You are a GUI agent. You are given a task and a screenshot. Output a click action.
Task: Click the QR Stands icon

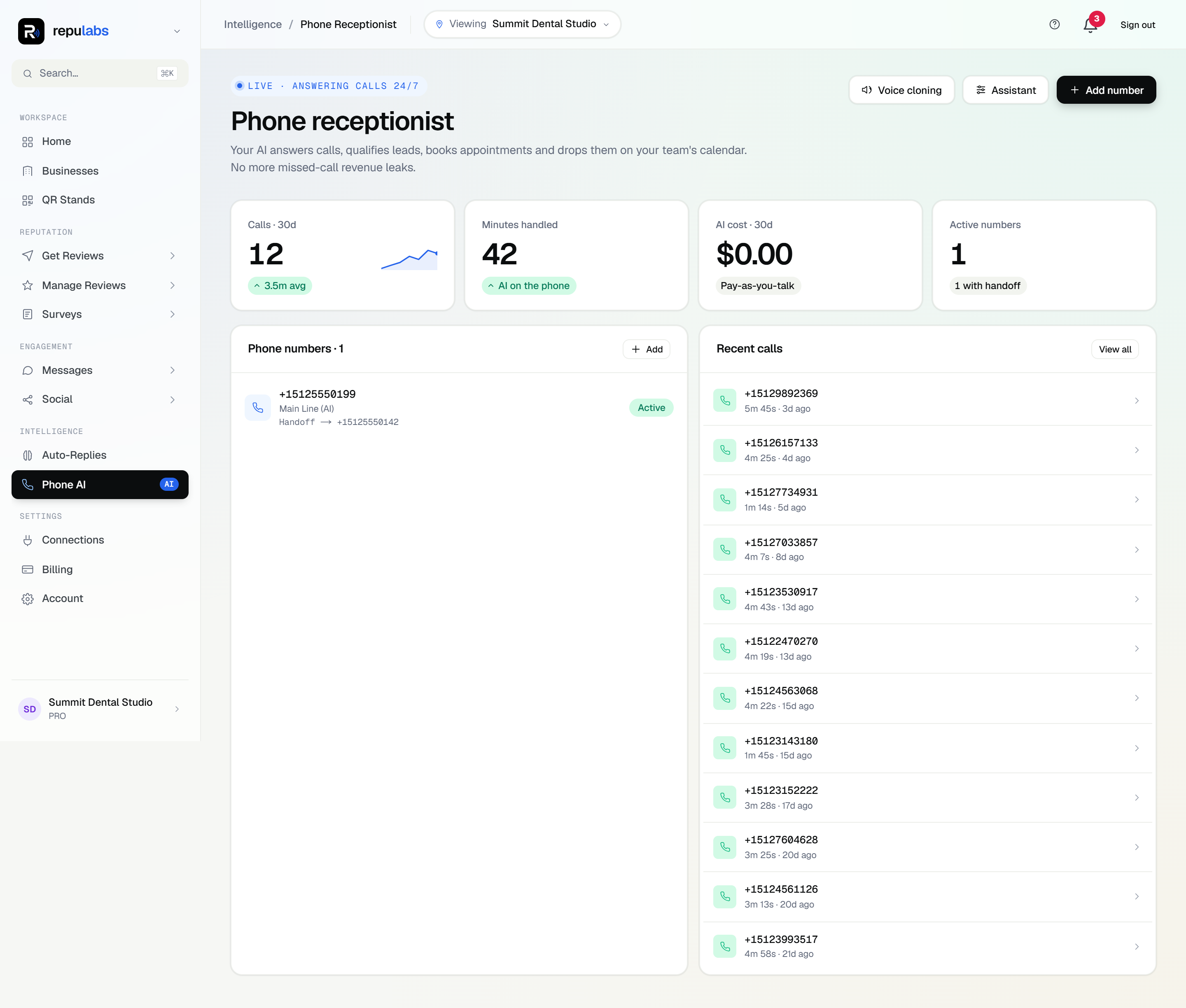pos(28,200)
